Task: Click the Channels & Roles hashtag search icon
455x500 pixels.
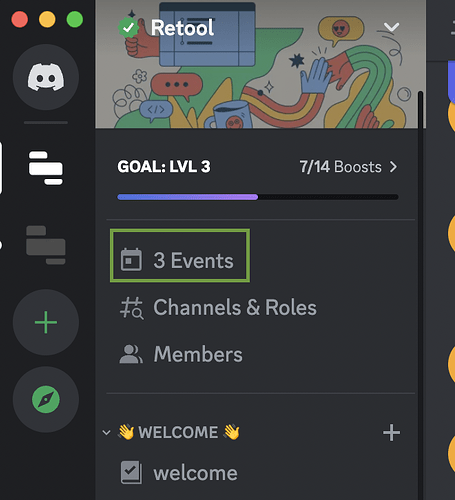Action: (132, 308)
